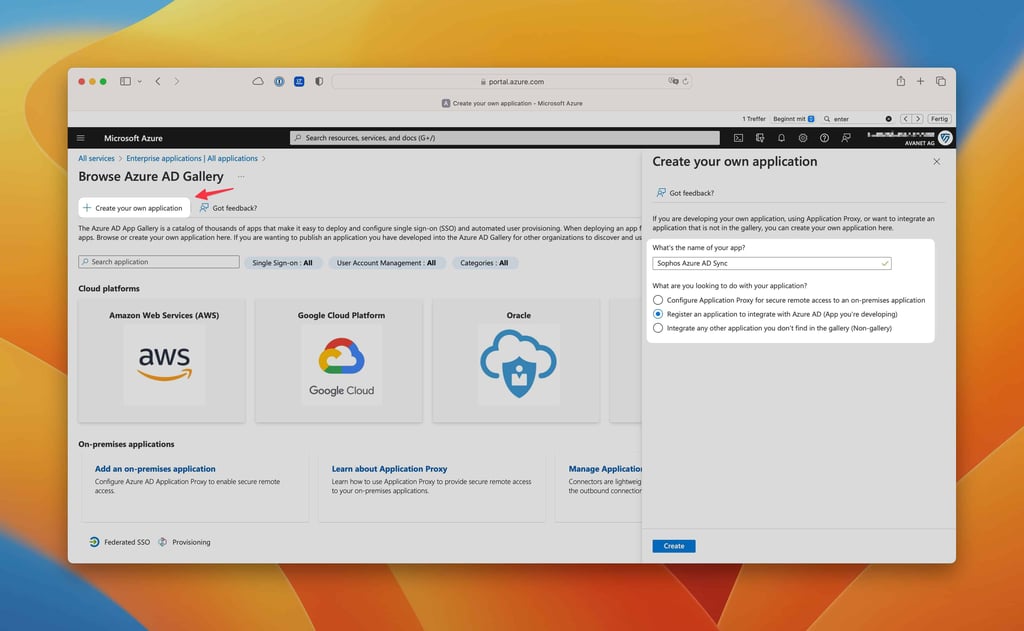Open the AVANET AG account avatar
This screenshot has width=1024, height=631.
pyautogui.click(x=945, y=138)
